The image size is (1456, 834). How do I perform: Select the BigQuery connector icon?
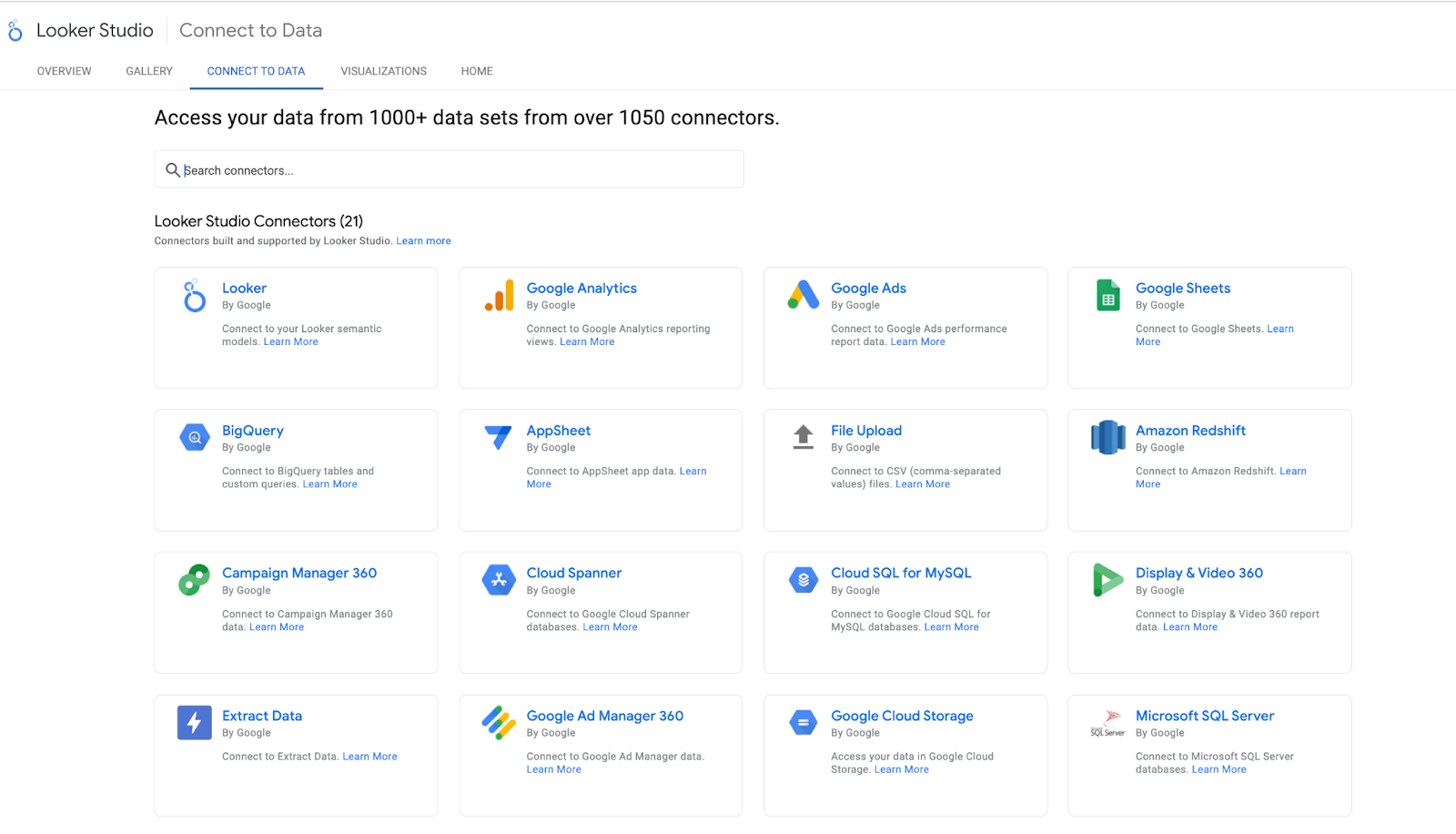point(194,437)
